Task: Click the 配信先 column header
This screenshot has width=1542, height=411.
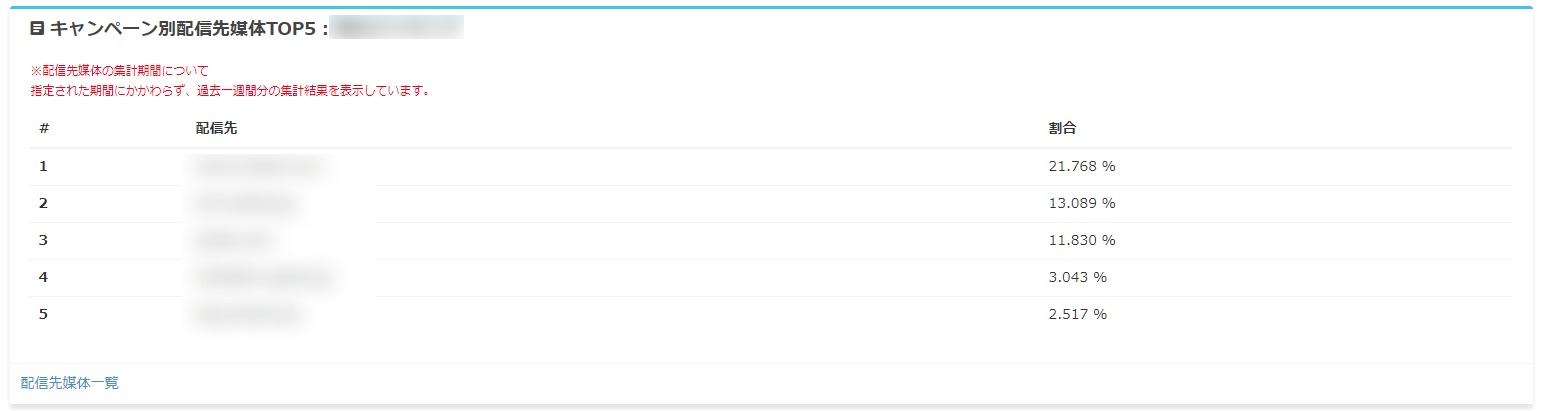Action: tap(216, 129)
